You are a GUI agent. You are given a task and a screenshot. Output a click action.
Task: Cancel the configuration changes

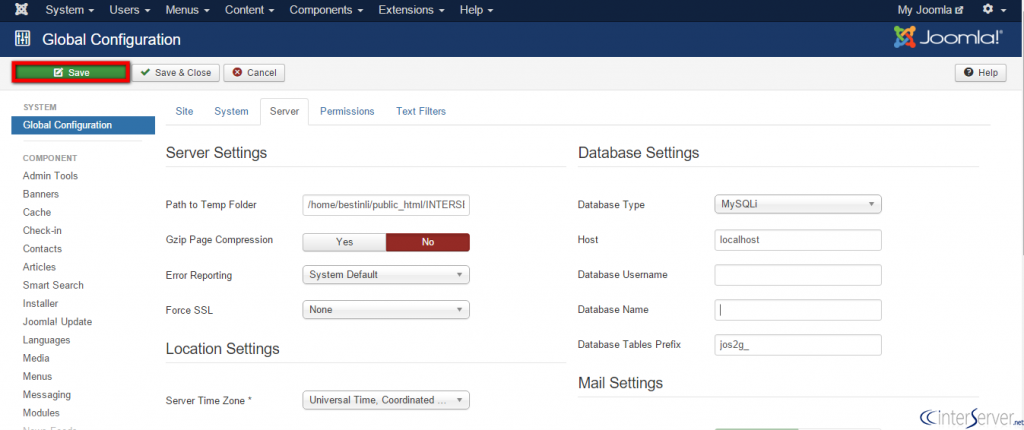click(x=254, y=73)
